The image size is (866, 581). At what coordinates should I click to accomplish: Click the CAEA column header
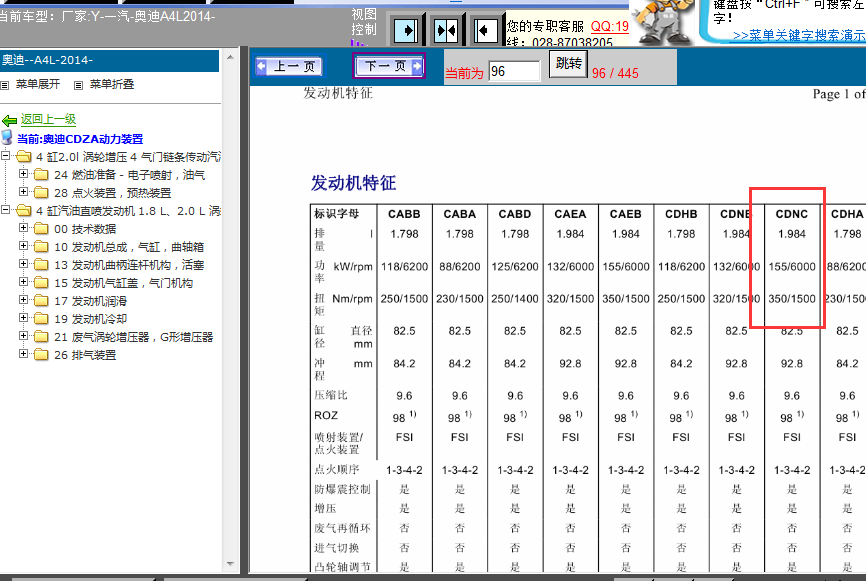(570, 214)
